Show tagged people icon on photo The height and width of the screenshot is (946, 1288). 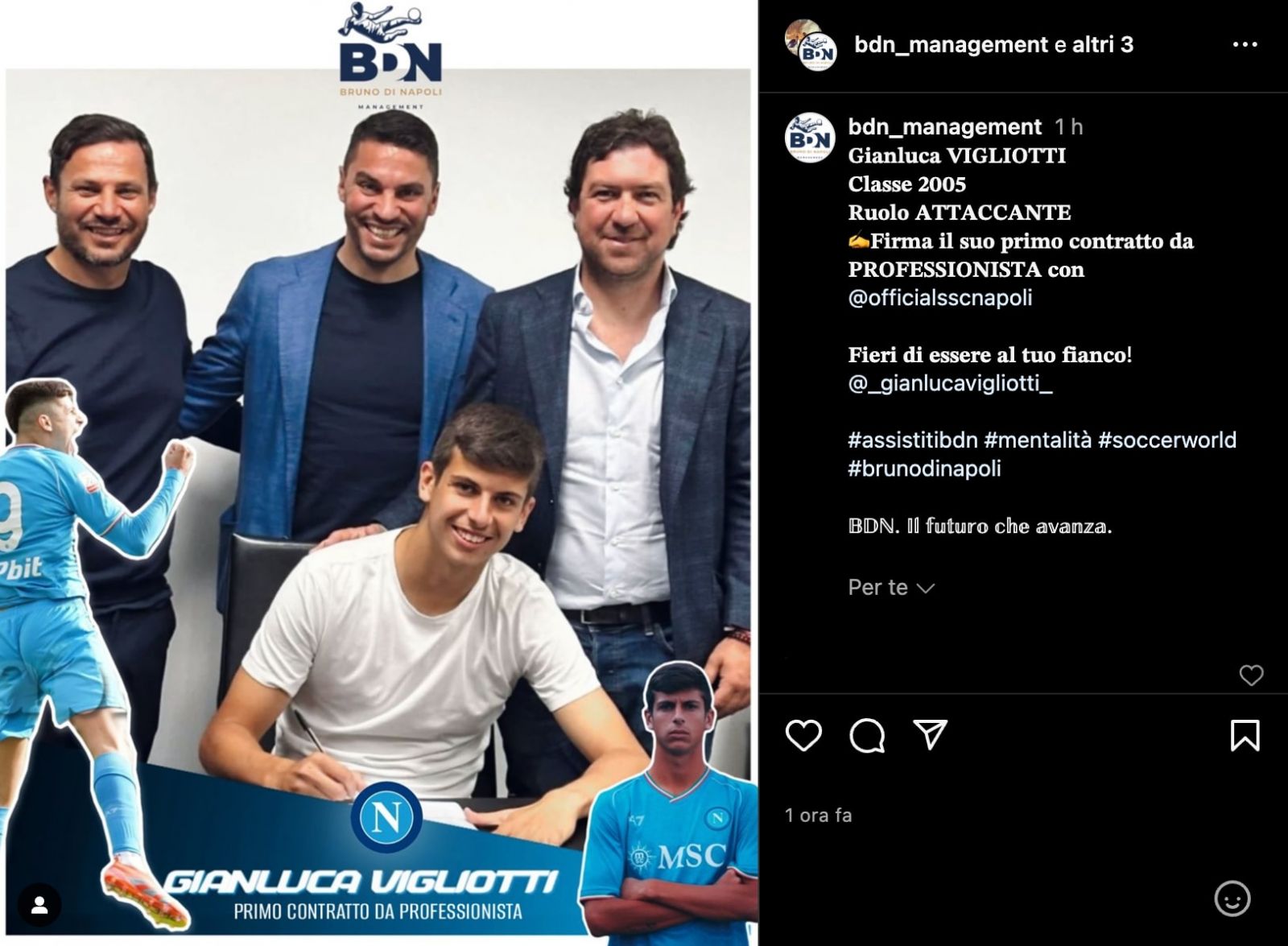[x=39, y=906]
